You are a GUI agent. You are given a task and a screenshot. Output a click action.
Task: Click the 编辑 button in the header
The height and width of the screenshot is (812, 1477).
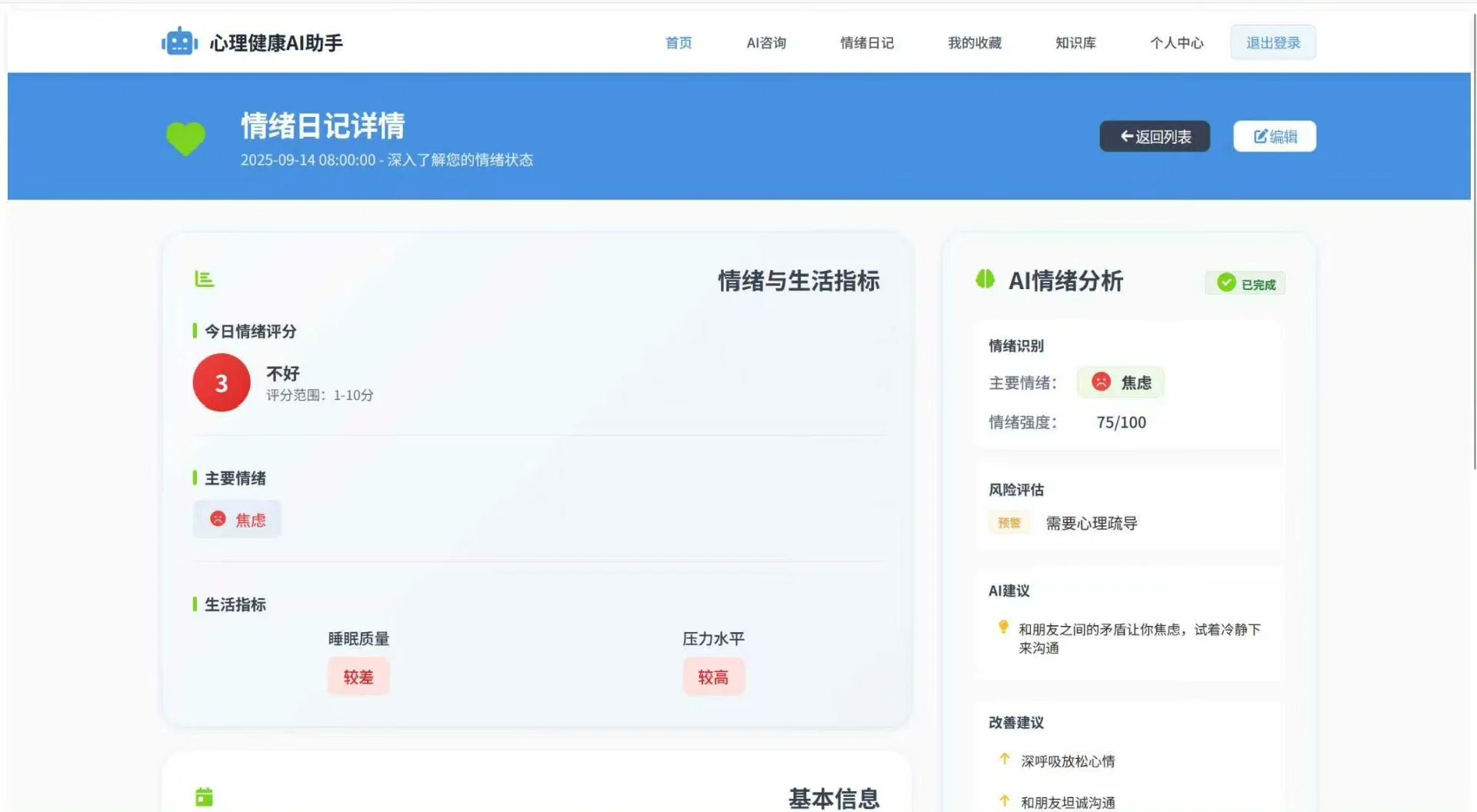pyautogui.click(x=1275, y=135)
